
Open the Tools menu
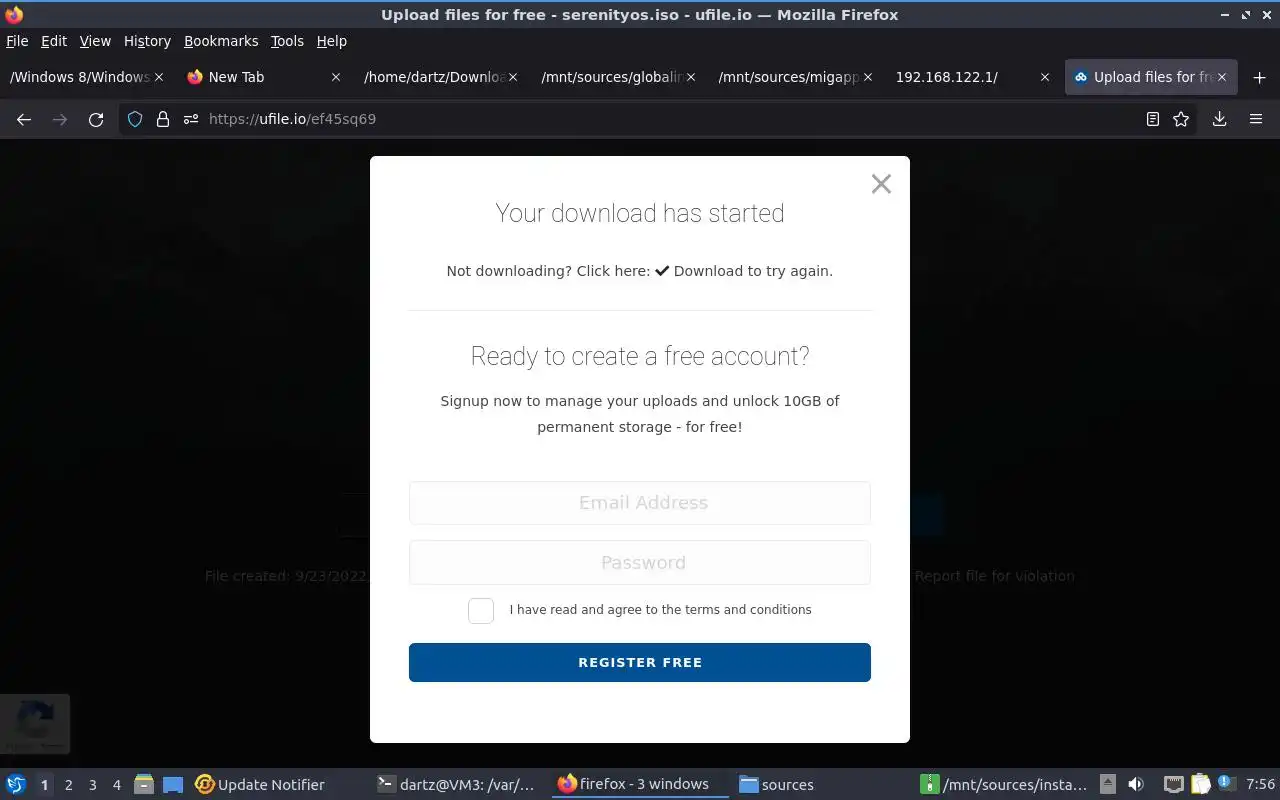click(287, 41)
